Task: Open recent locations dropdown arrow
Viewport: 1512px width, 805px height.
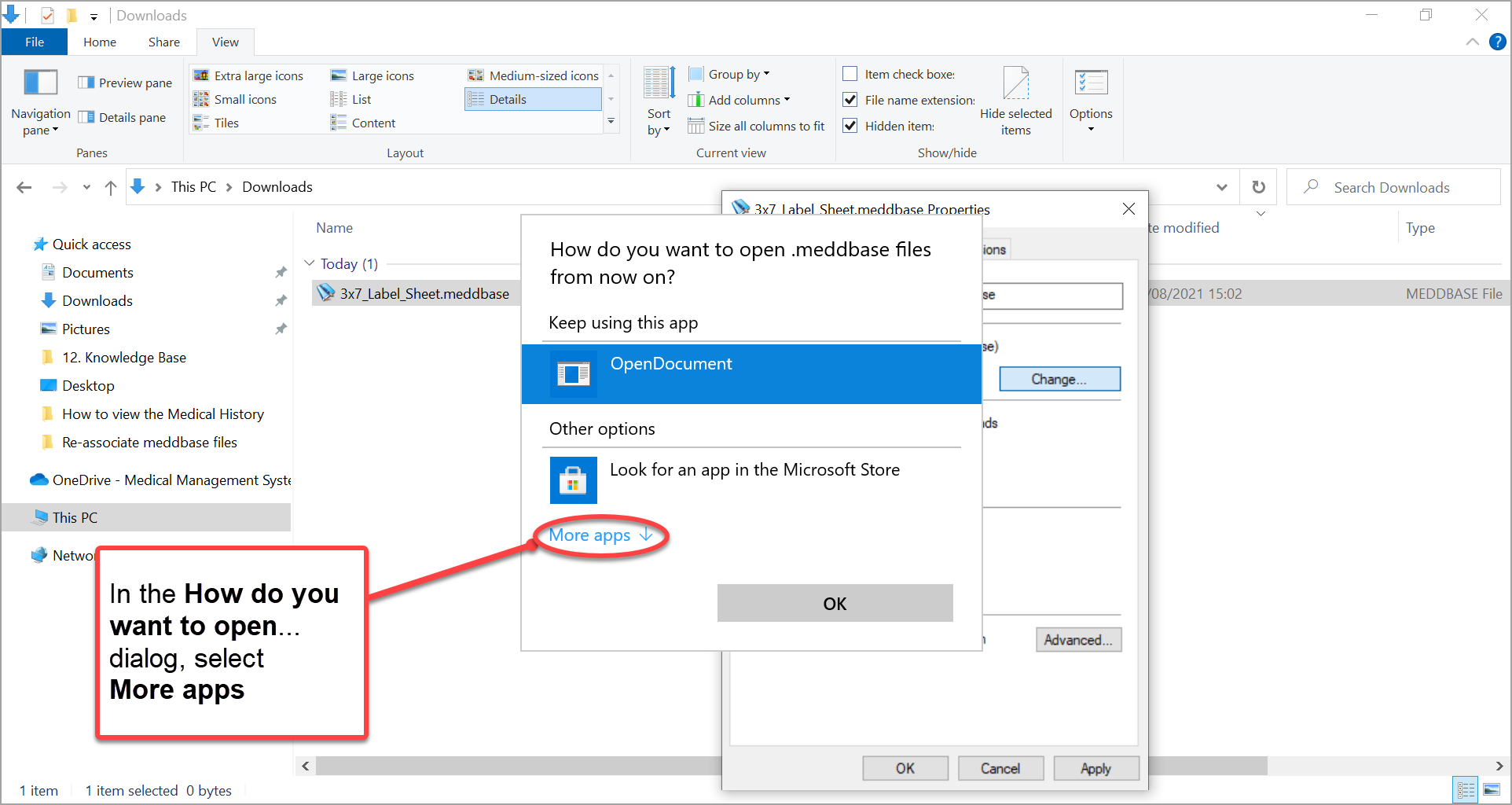Action: [x=86, y=187]
